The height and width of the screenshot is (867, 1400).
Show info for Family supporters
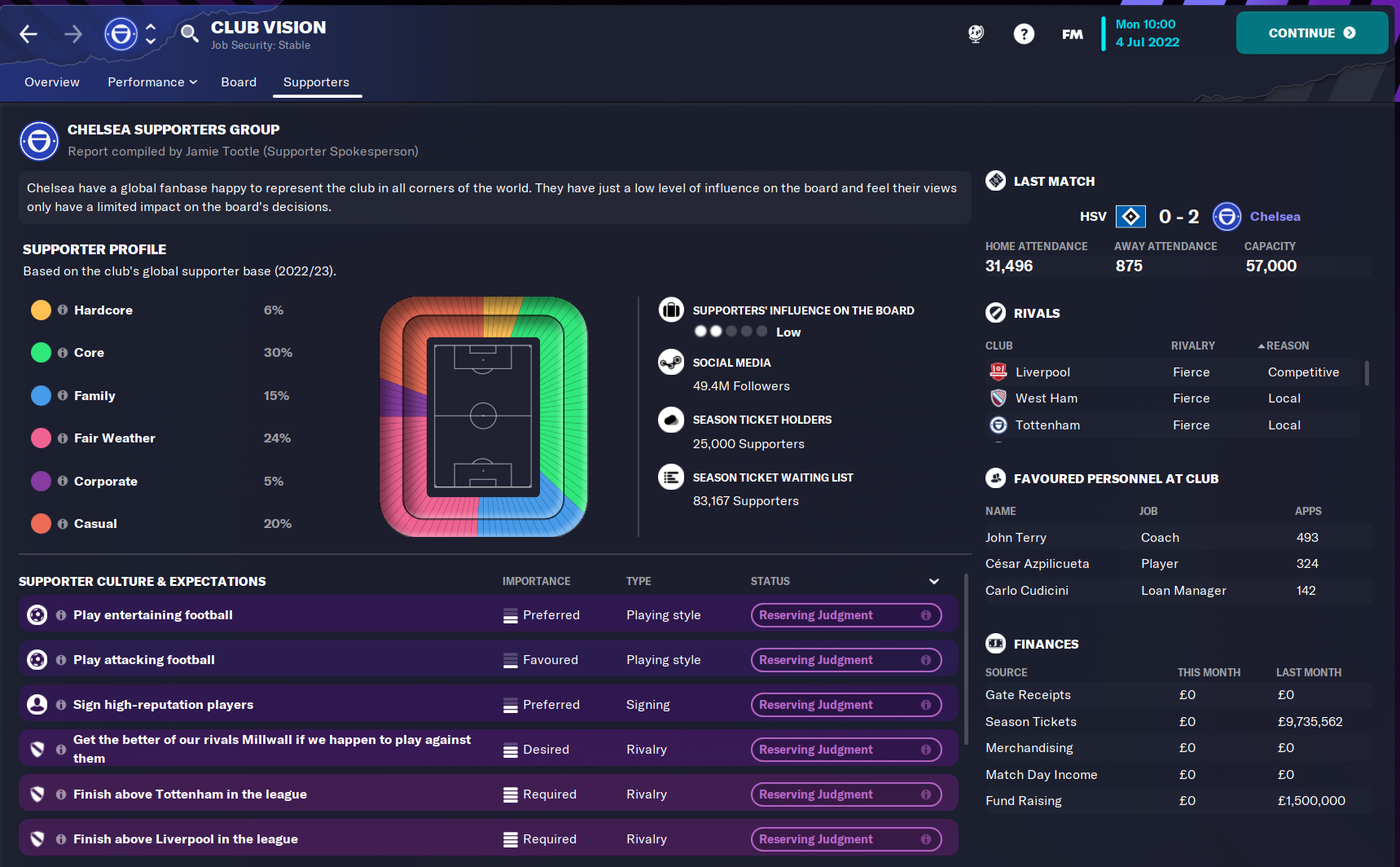point(63,395)
